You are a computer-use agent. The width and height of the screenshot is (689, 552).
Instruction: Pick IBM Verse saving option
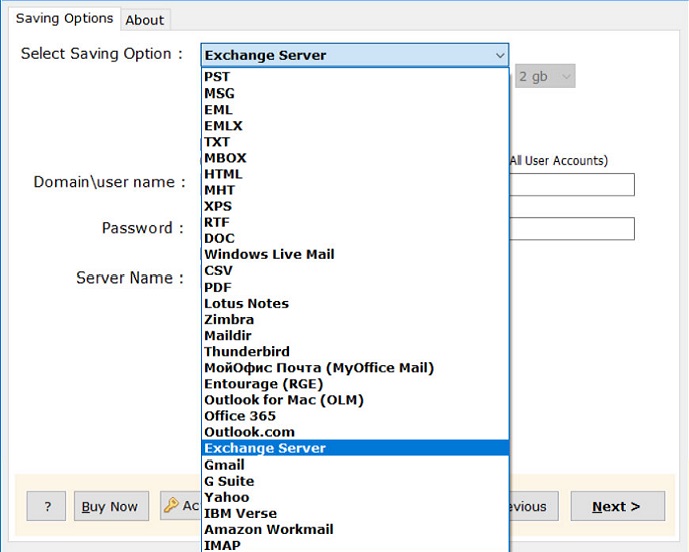[x=355, y=513]
